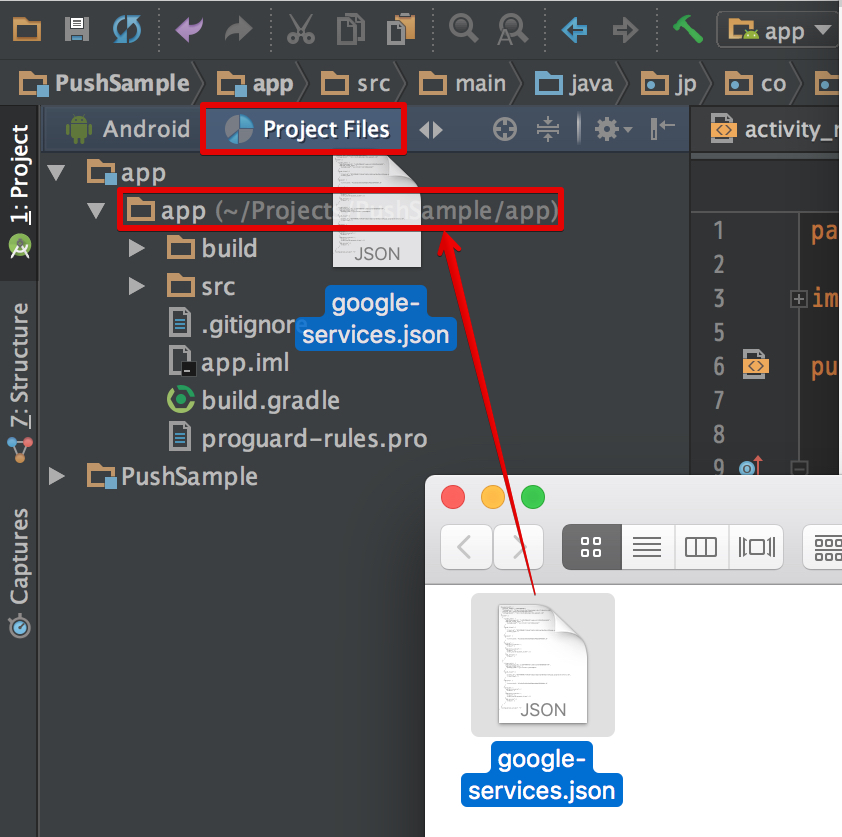
Task: Click the Cut scissors icon
Action: pos(301,29)
